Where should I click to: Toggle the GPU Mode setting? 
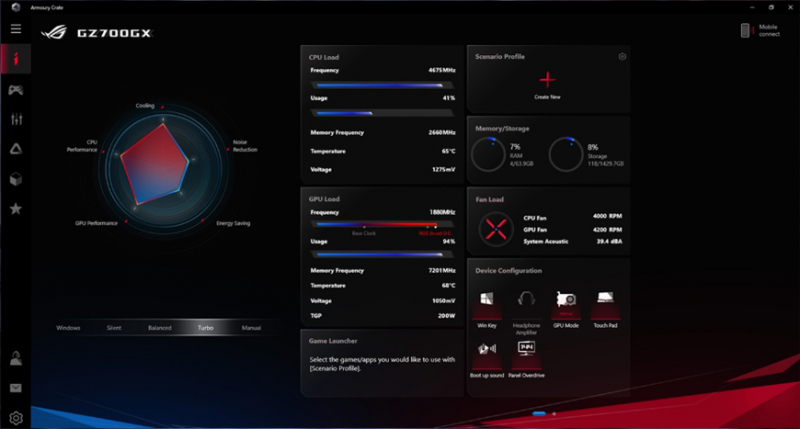(x=566, y=309)
